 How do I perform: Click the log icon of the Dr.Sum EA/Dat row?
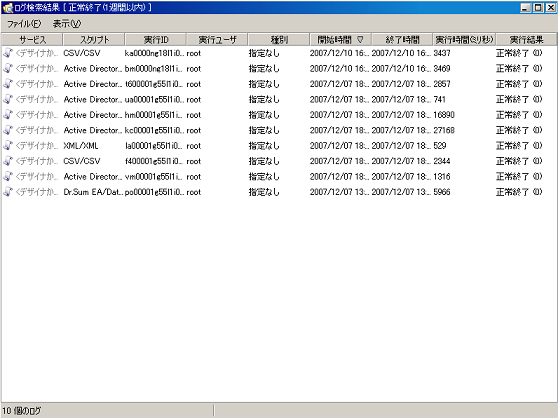(x=8, y=192)
